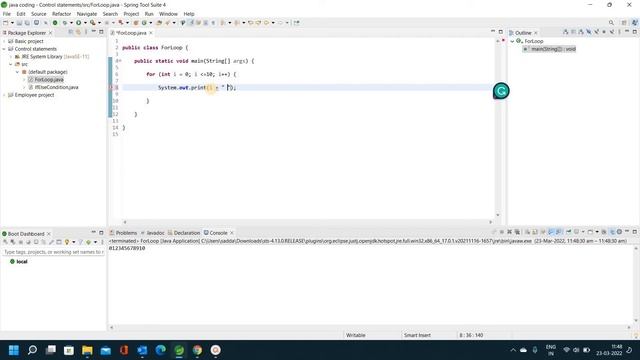The image size is (640, 360).
Task: Maximize the Outline view
Action: click(635, 32)
